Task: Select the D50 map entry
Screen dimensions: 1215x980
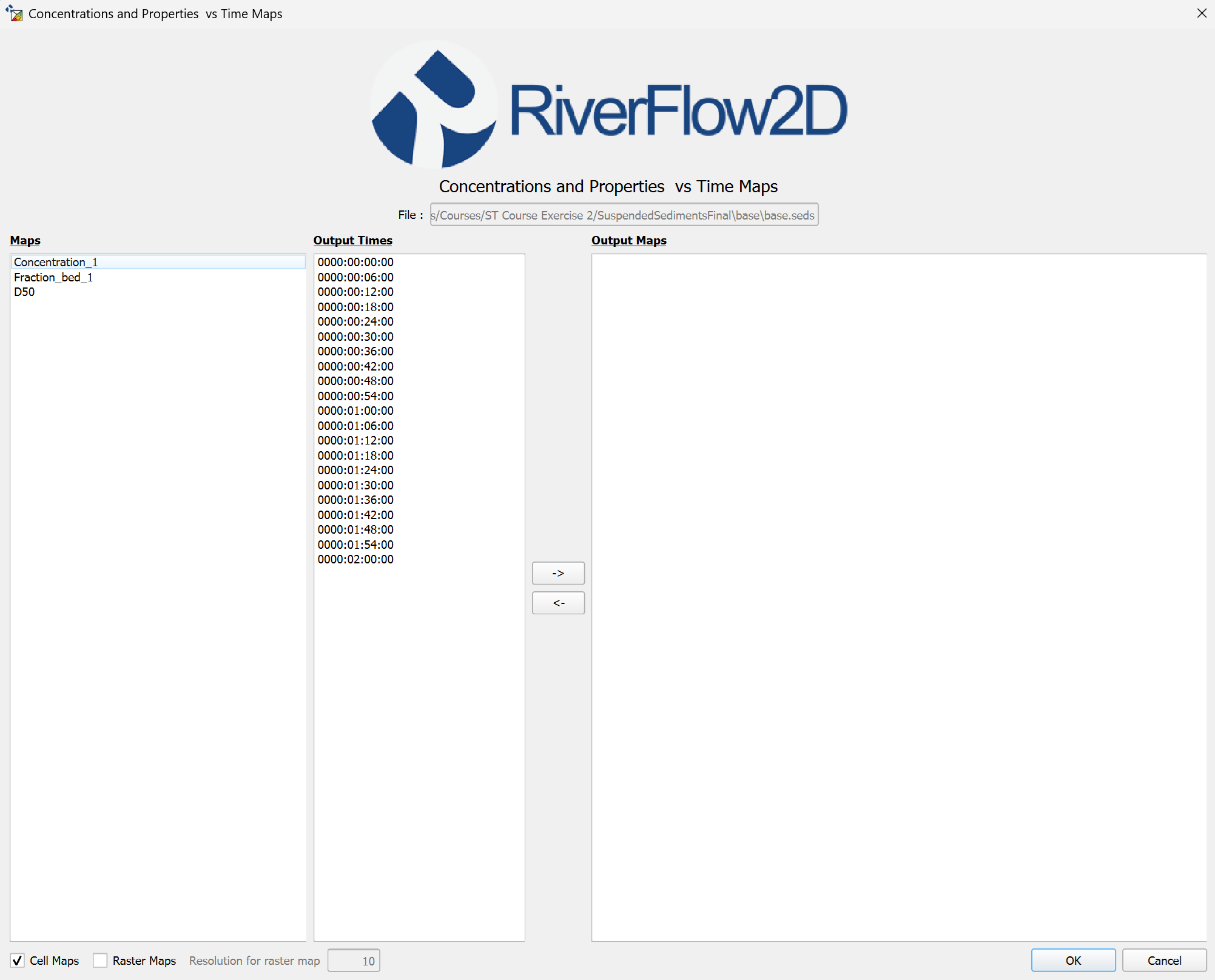Action: click(x=24, y=292)
